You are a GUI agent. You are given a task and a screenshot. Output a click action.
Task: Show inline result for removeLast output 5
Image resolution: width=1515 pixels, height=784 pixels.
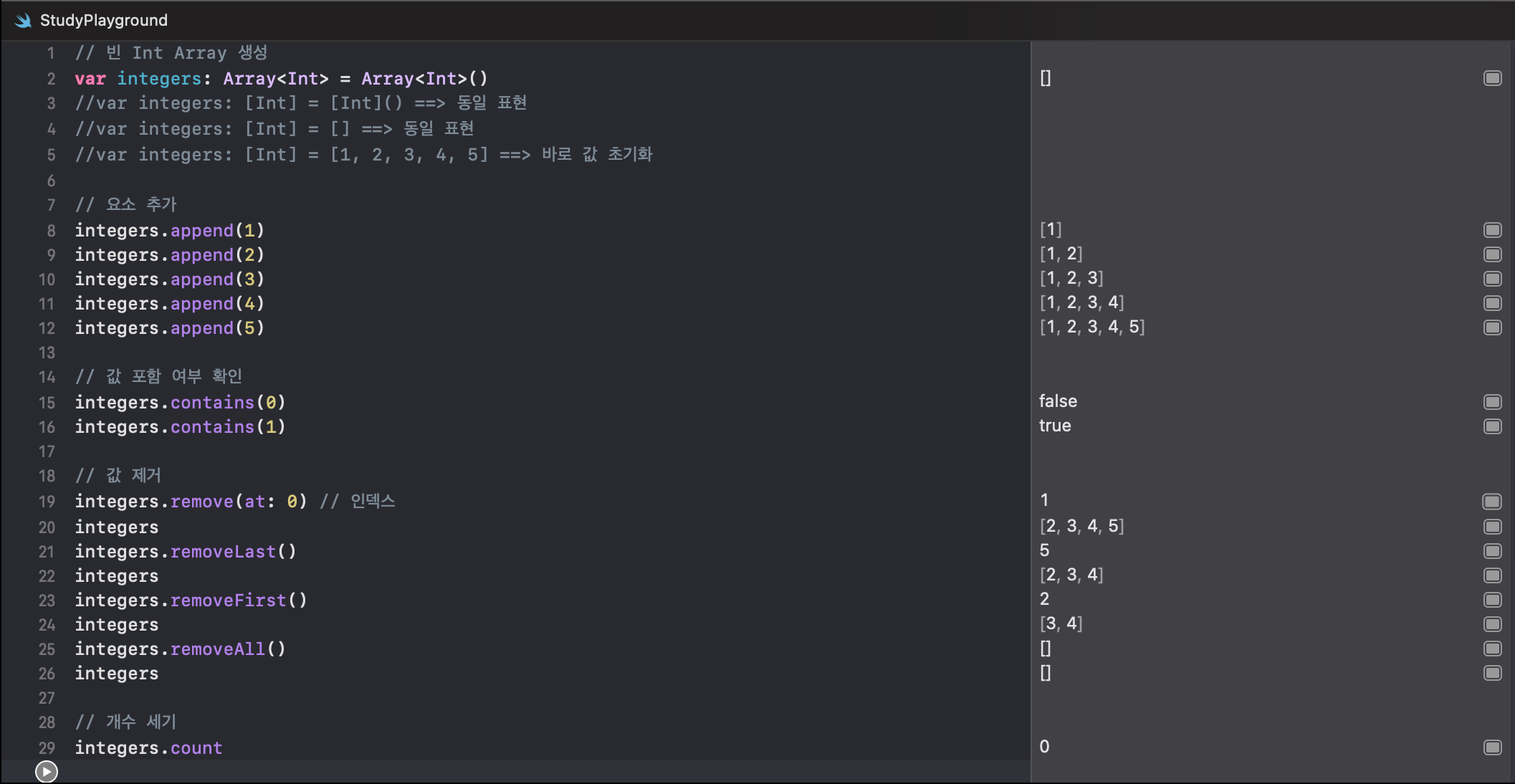coord(1492,551)
